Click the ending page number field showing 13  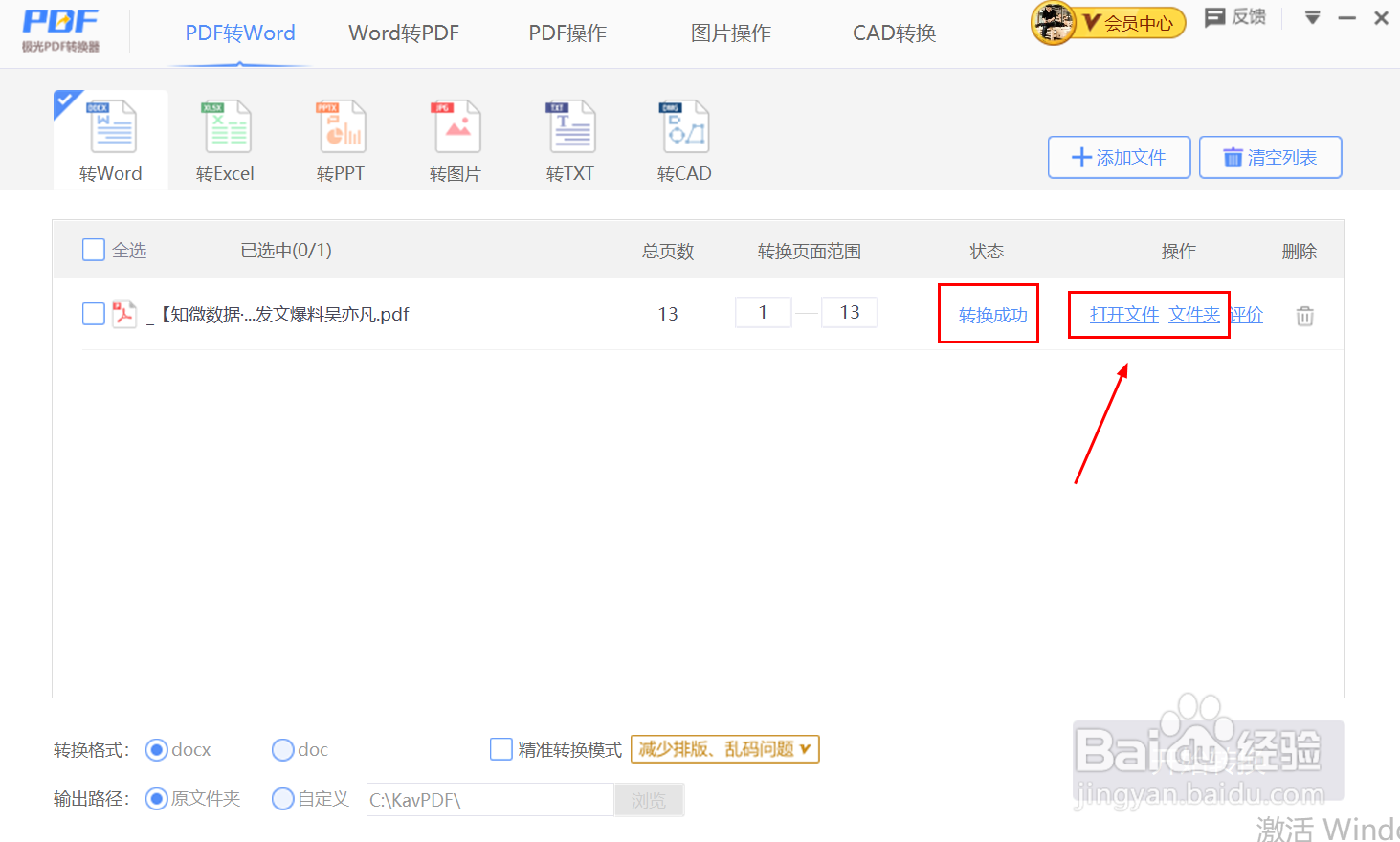(848, 312)
